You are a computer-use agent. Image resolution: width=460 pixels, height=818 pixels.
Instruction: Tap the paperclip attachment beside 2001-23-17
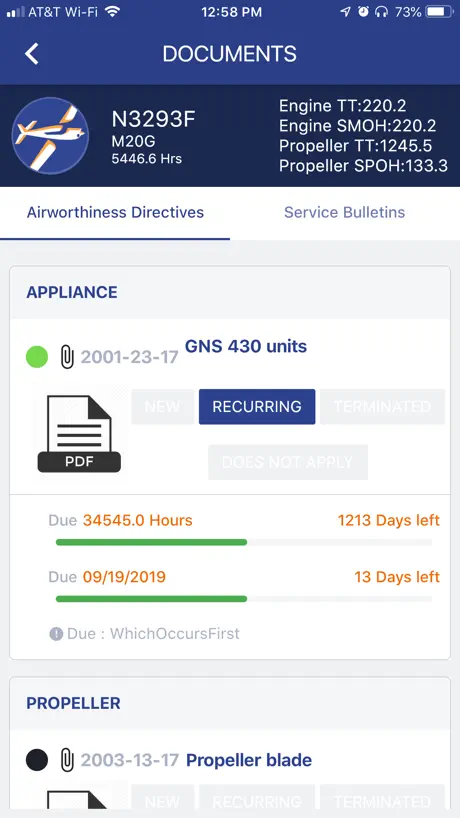click(x=67, y=357)
